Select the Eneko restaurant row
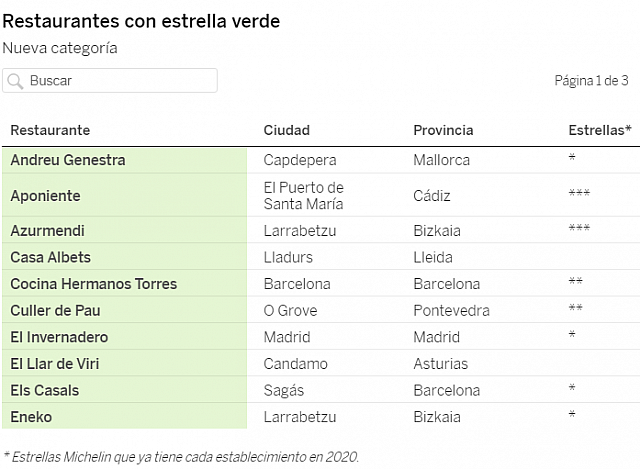 [x=31, y=417]
